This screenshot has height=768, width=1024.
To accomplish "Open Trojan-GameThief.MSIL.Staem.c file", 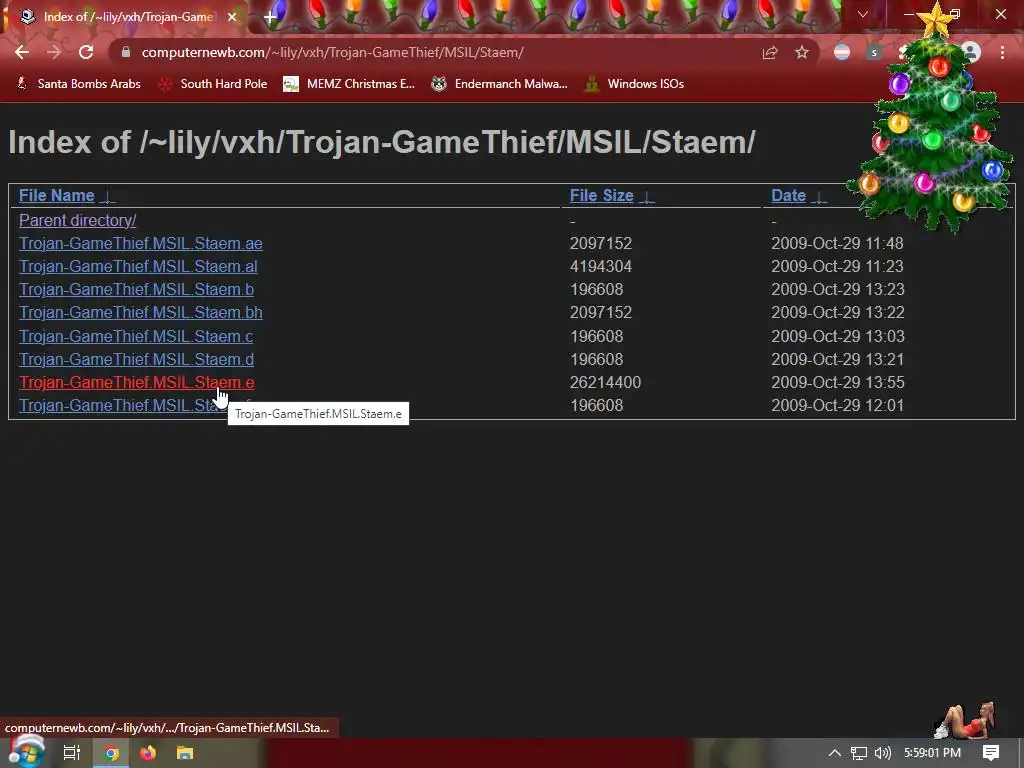I will click(x=136, y=336).
